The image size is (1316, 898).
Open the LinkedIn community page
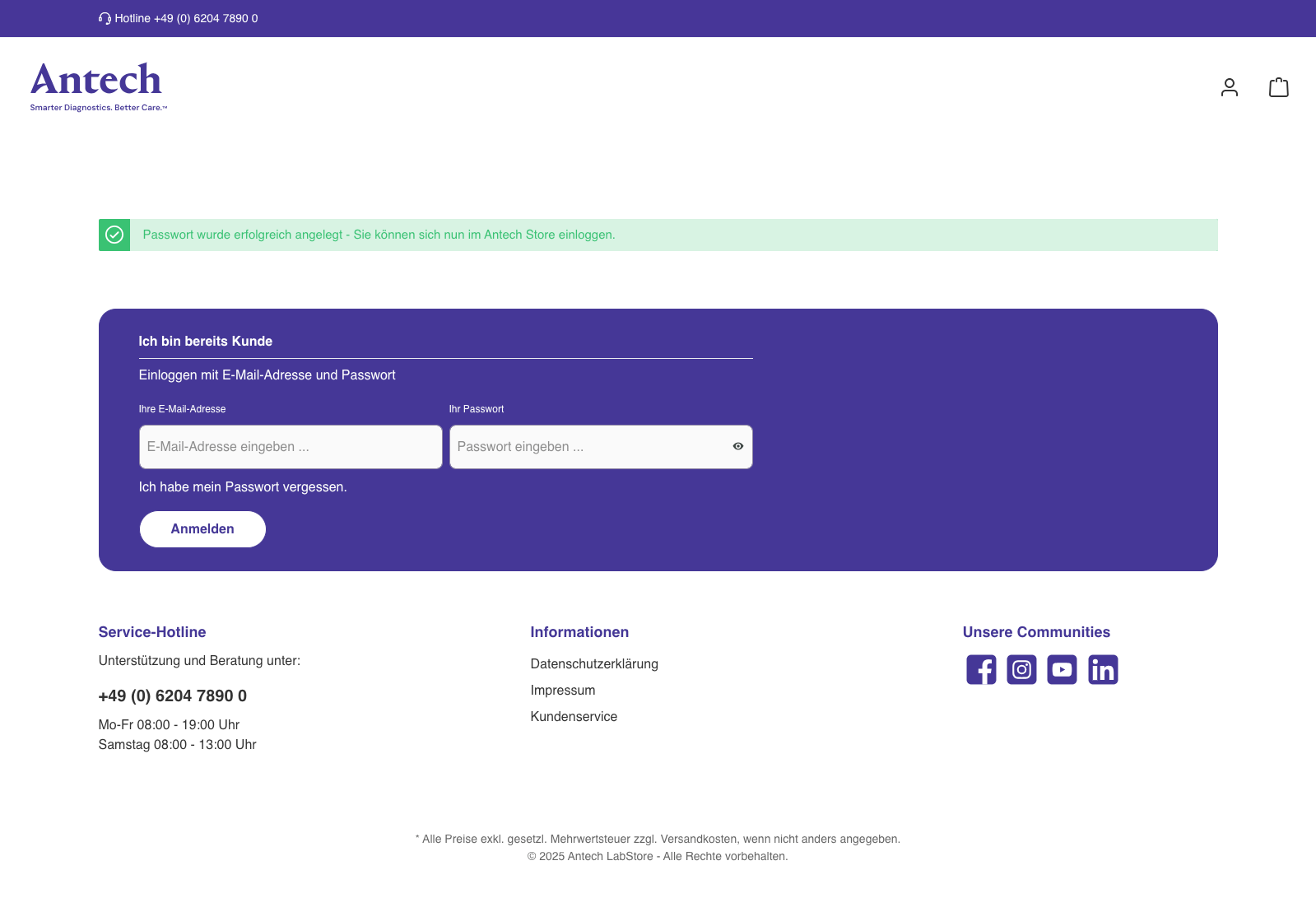1103,669
